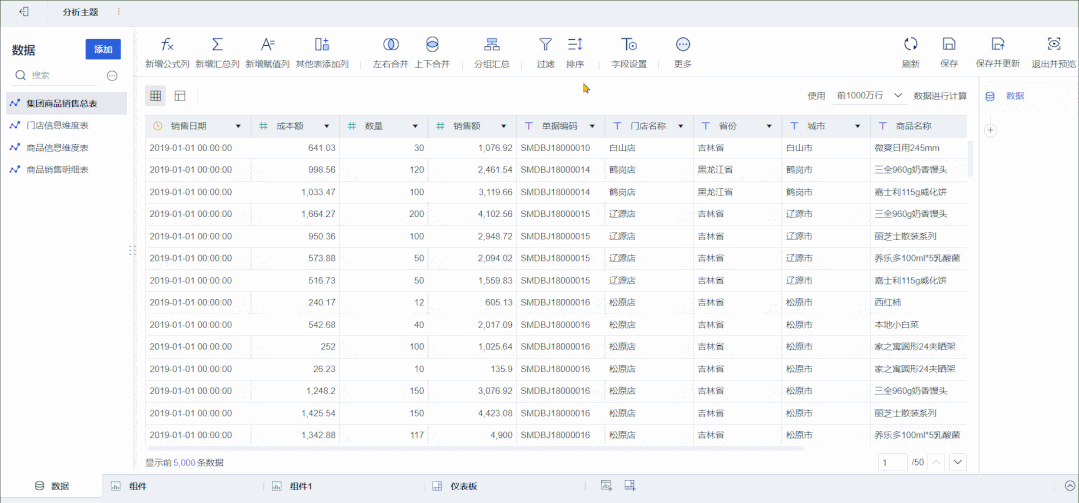The width and height of the screenshot is (1079, 503).
Task: Expand the 前1000万行 row limit dropdown
Action: [x=869, y=95]
